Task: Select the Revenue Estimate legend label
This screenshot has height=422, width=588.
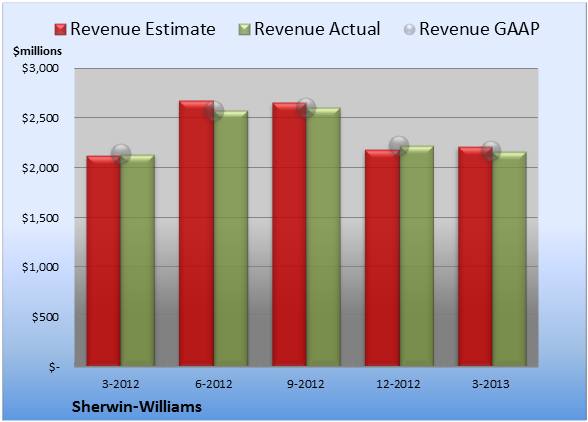Action: 143,29
